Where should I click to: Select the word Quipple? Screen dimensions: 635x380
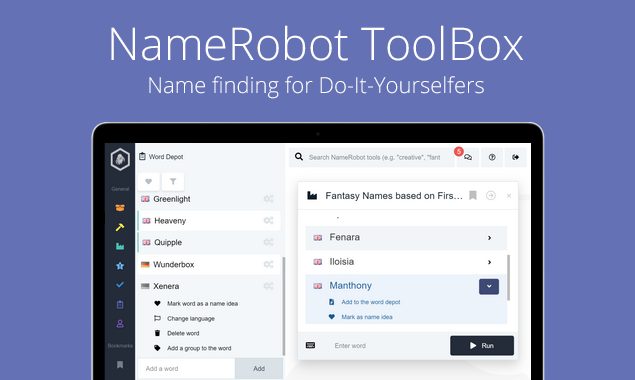coord(168,242)
